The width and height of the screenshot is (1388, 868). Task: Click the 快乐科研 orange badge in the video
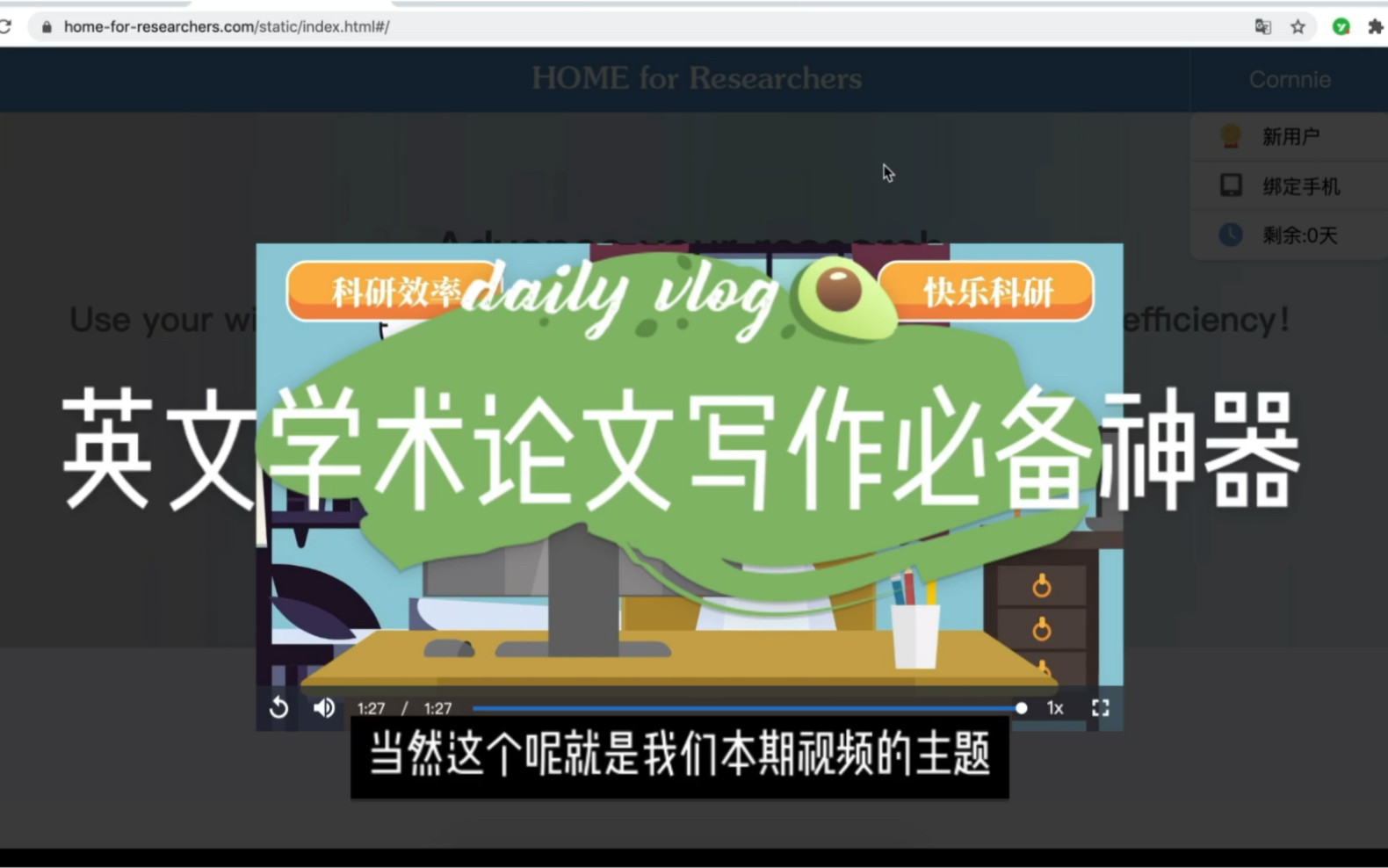[987, 292]
